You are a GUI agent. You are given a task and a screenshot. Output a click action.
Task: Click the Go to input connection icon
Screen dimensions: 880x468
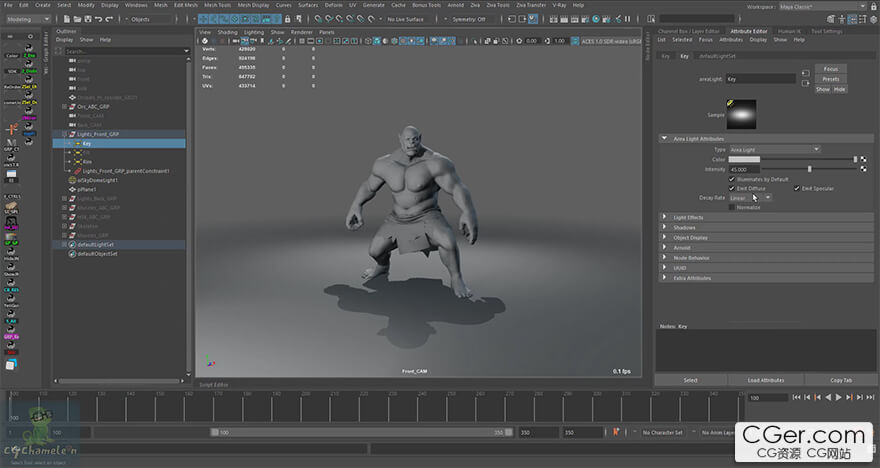click(x=805, y=74)
